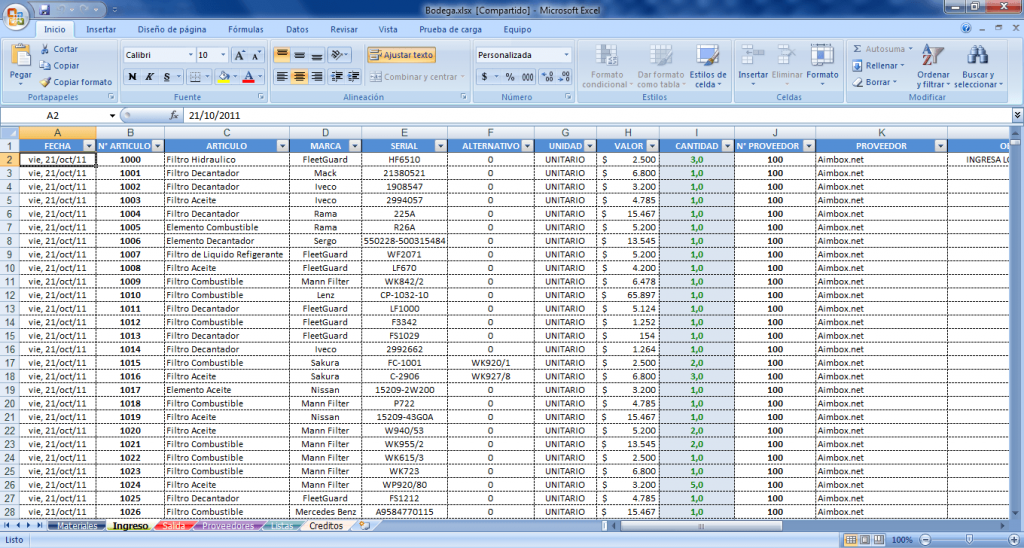Switch to Revisar tab

(x=344, y=29)
